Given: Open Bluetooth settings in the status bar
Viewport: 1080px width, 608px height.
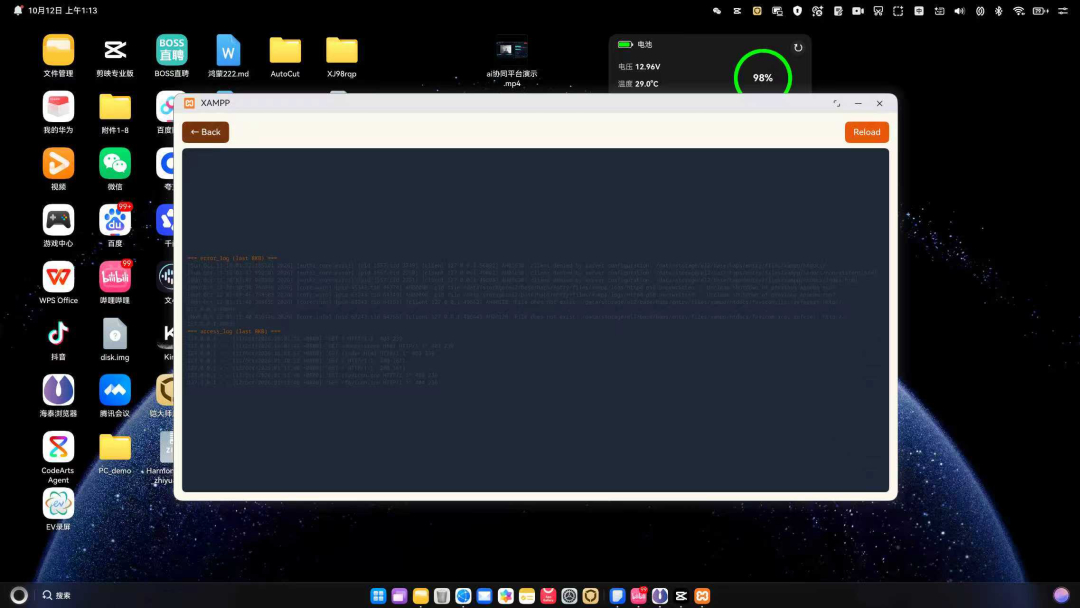Looking at the screenshot, I should click(x=999, y=11).
